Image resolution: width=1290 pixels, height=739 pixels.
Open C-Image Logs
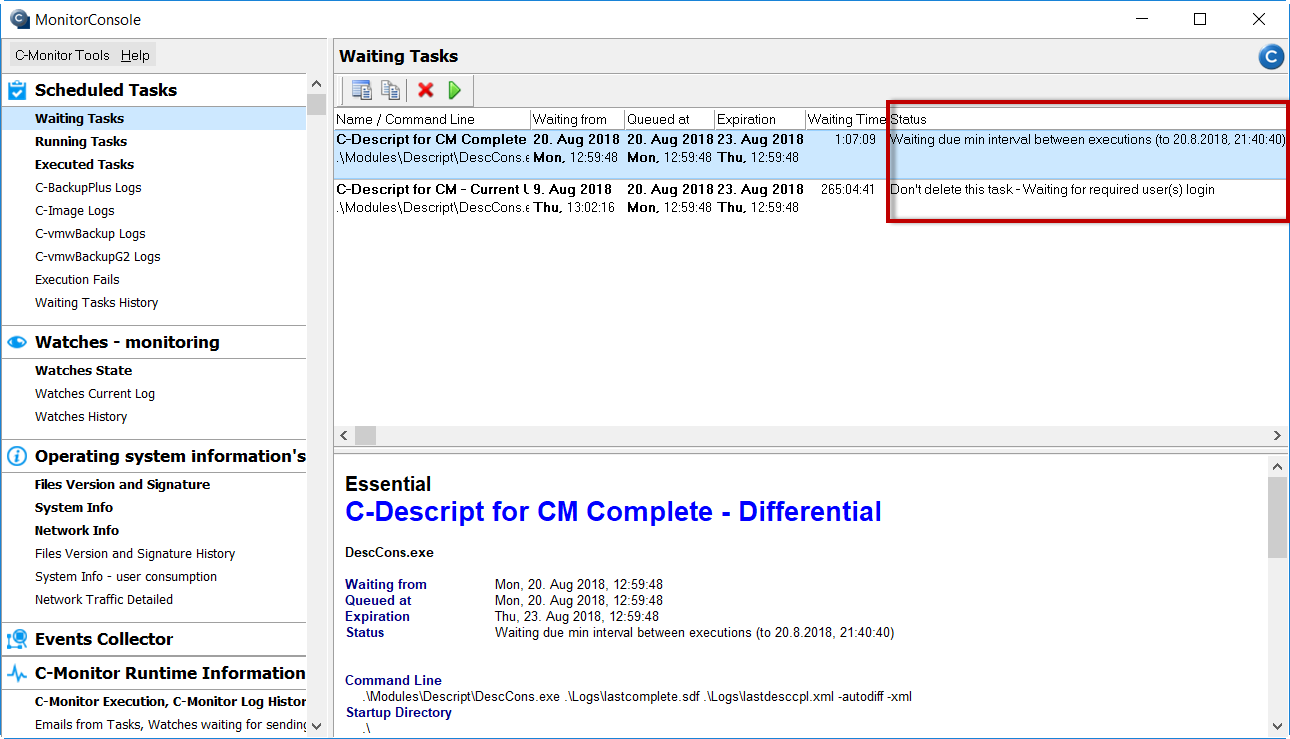point(75,211)
